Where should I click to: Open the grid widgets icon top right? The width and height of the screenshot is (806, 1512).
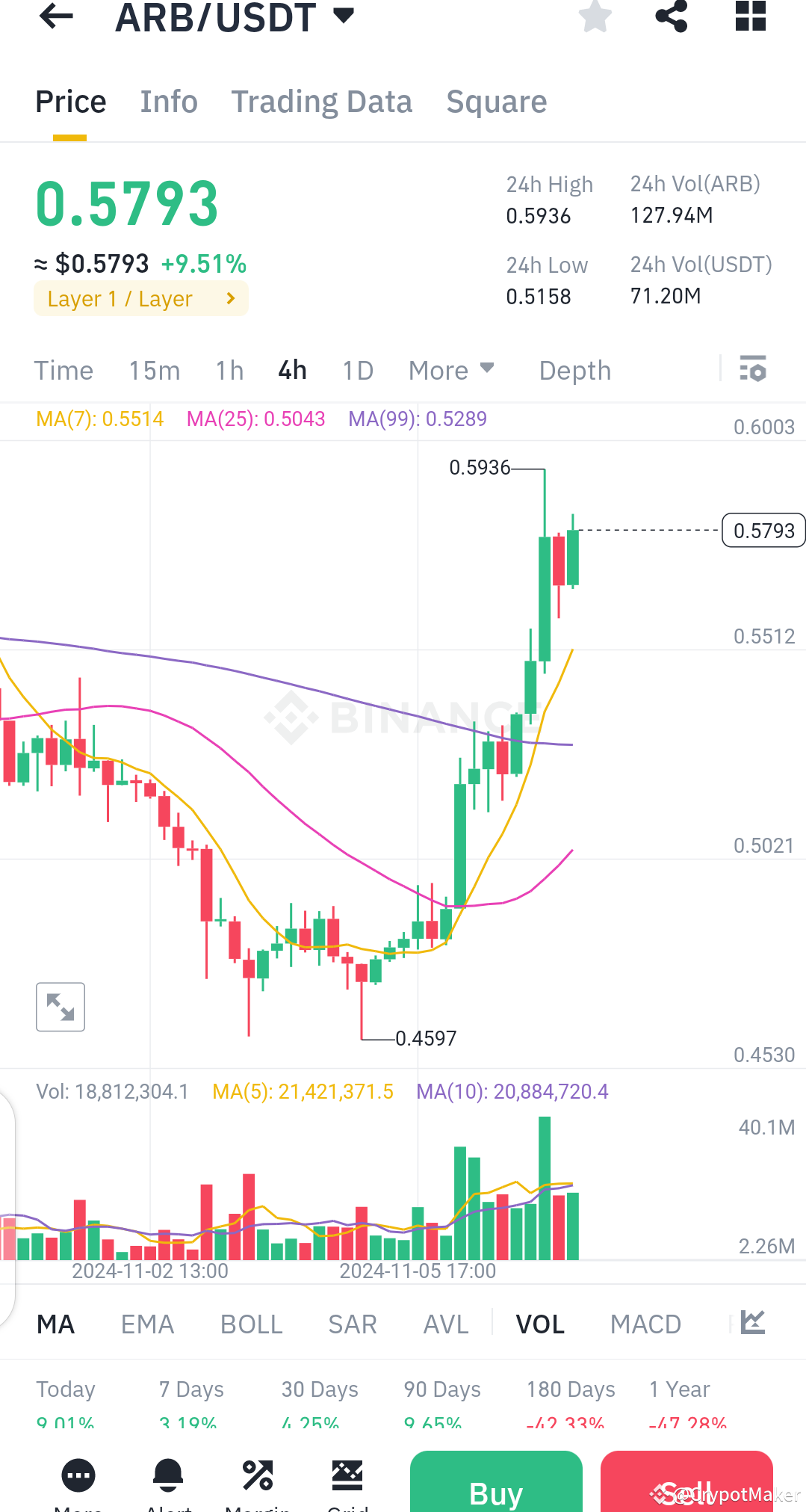point(750,16)
